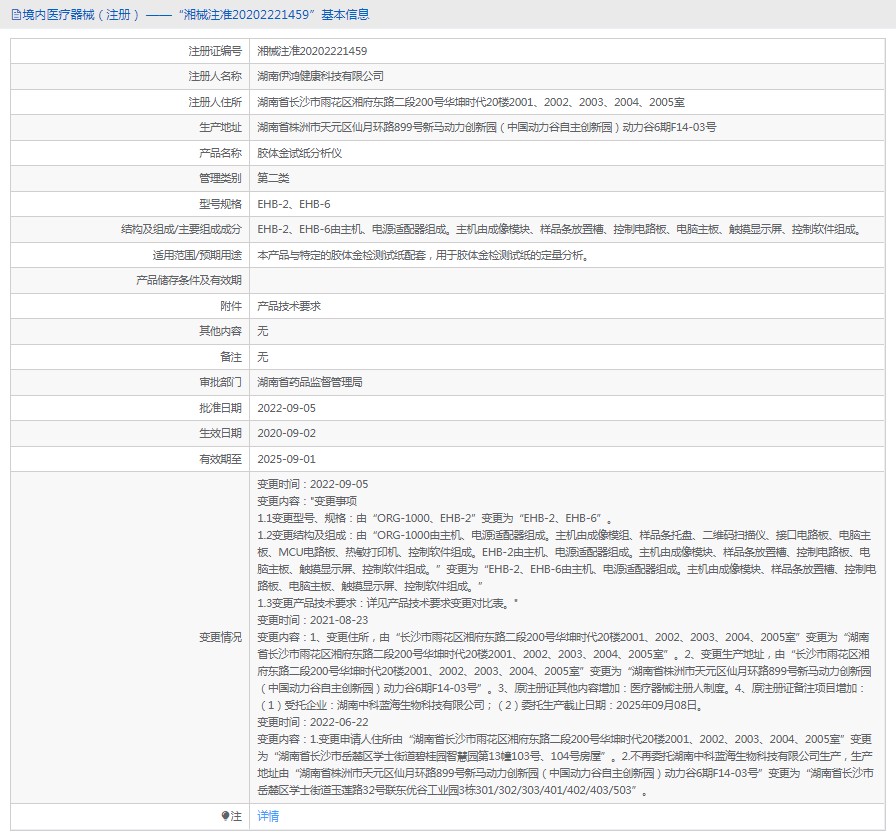Image resolution: width=896 pixels, height=834 pixels.
Task: Select the line starting 1.3变更产品技术要求
Action: coord(388,603)
